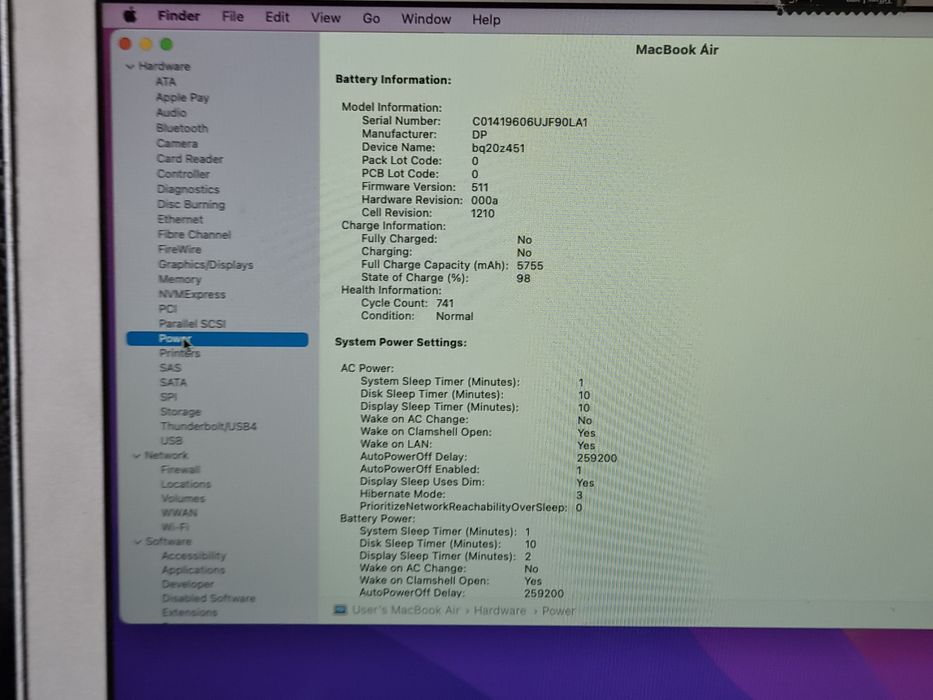The height and width of the screenshot is (700, 933).
Task: Click serial number C01419606UJF90LA1
Action: [530, 122]
